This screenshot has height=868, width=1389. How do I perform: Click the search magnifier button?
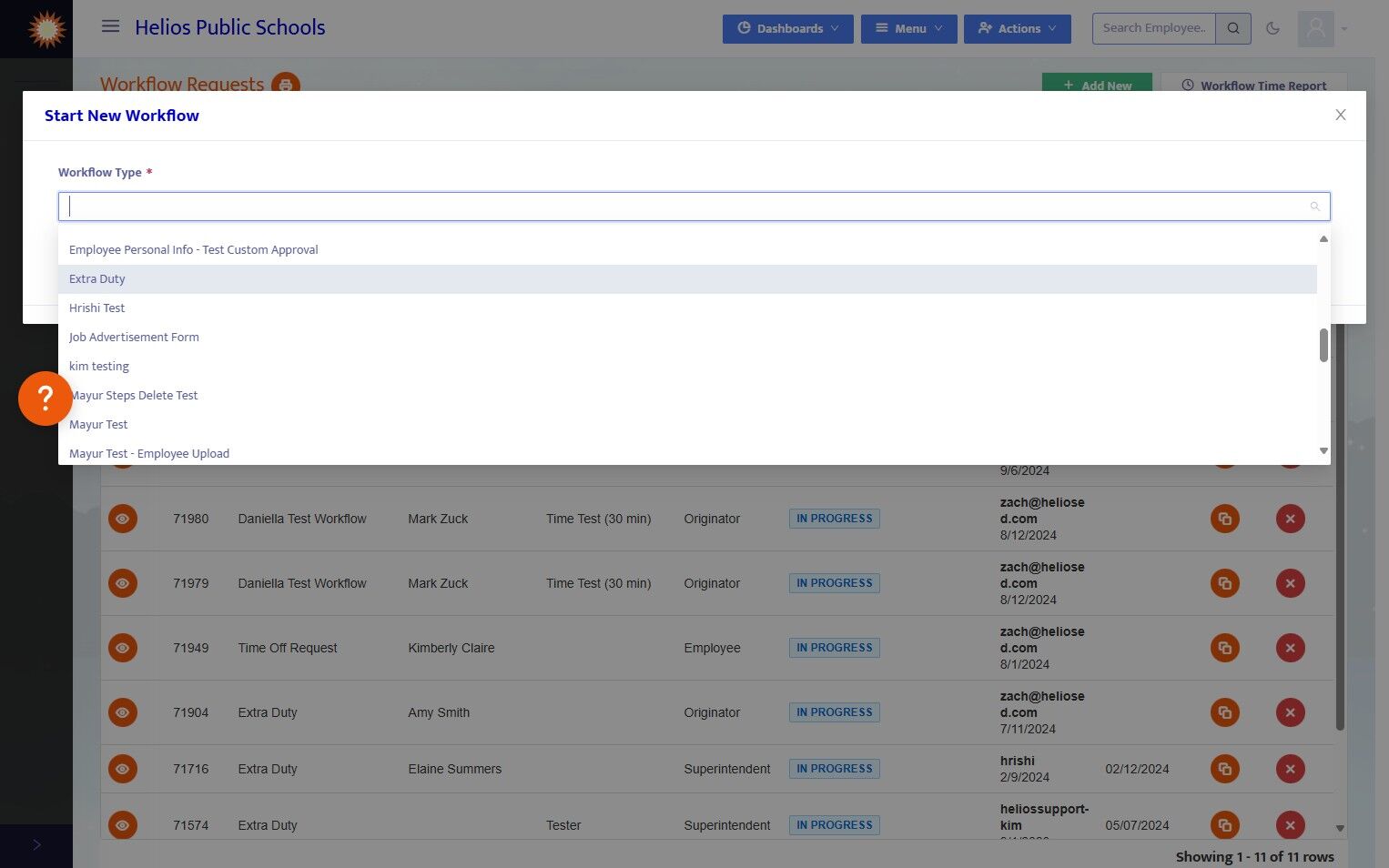click(1233, 28)
